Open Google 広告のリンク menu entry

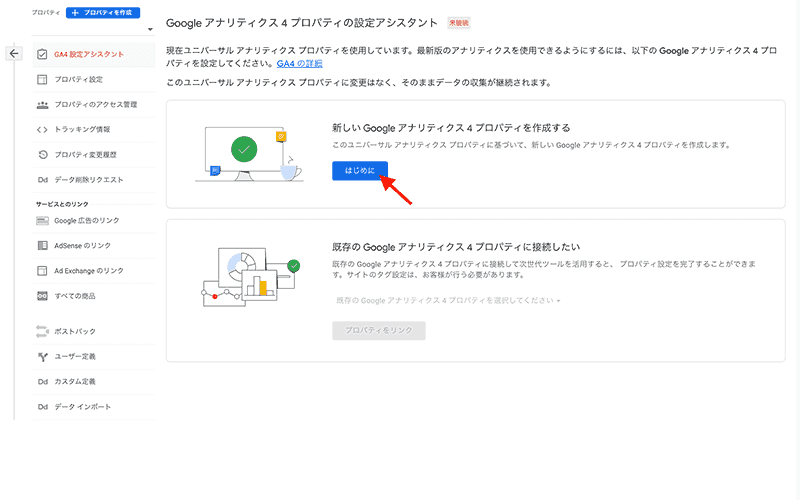click(94, 220)
